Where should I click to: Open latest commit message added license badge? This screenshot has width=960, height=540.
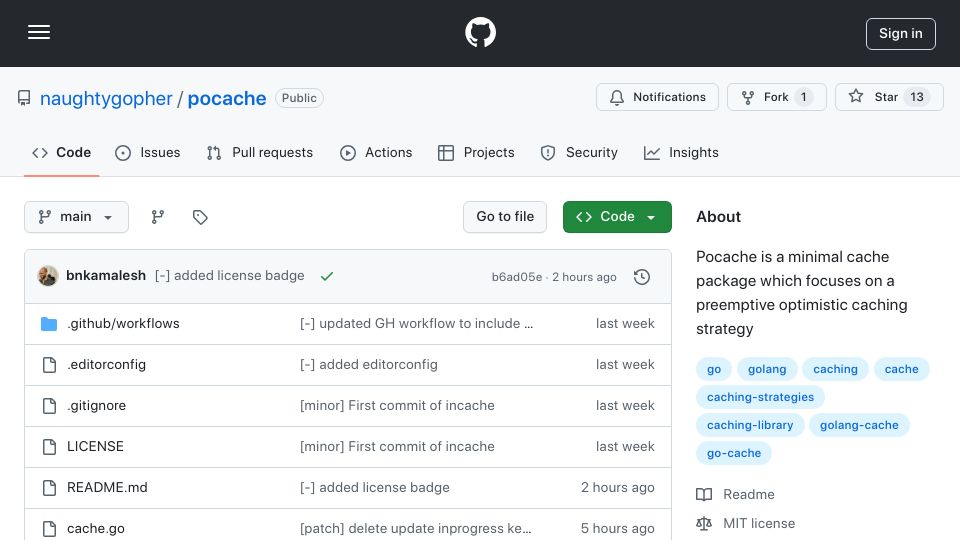pos(230,276)
